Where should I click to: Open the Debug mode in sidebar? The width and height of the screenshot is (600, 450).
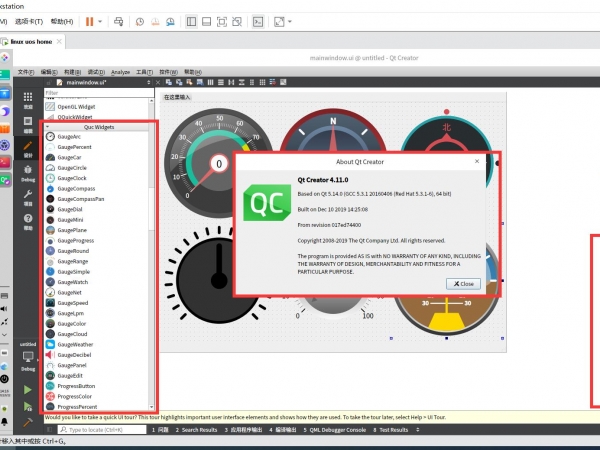27,170
